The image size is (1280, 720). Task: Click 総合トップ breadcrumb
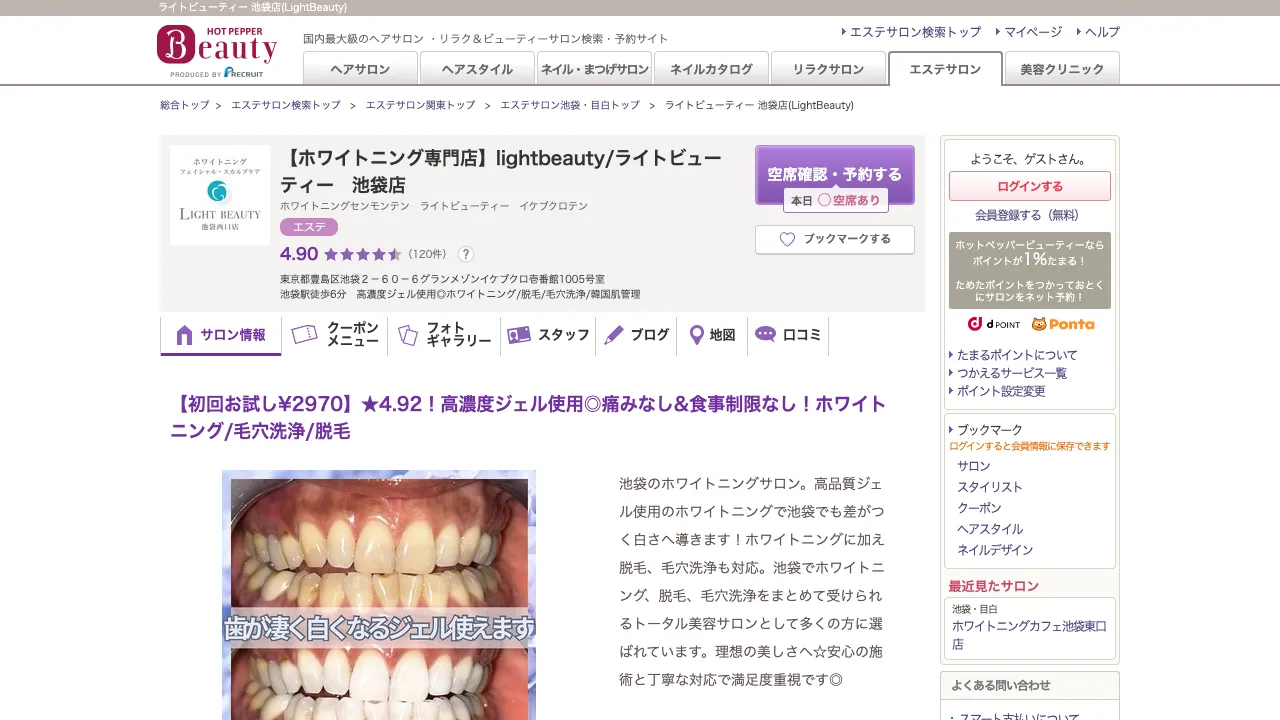(185, 105)
